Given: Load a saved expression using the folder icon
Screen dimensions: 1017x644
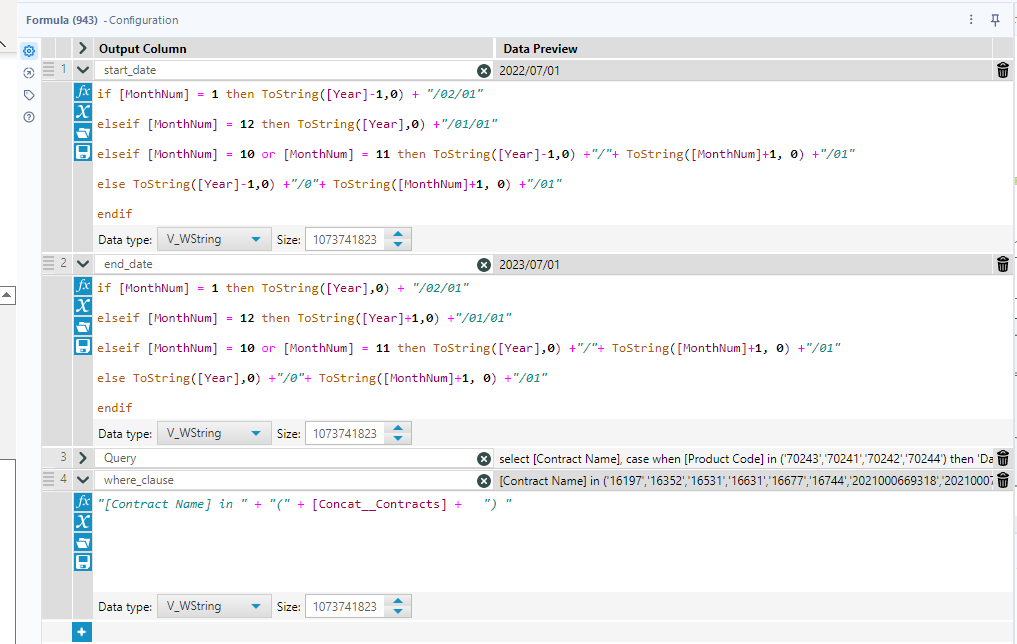Looking at the screenshot, I should 83,133.
